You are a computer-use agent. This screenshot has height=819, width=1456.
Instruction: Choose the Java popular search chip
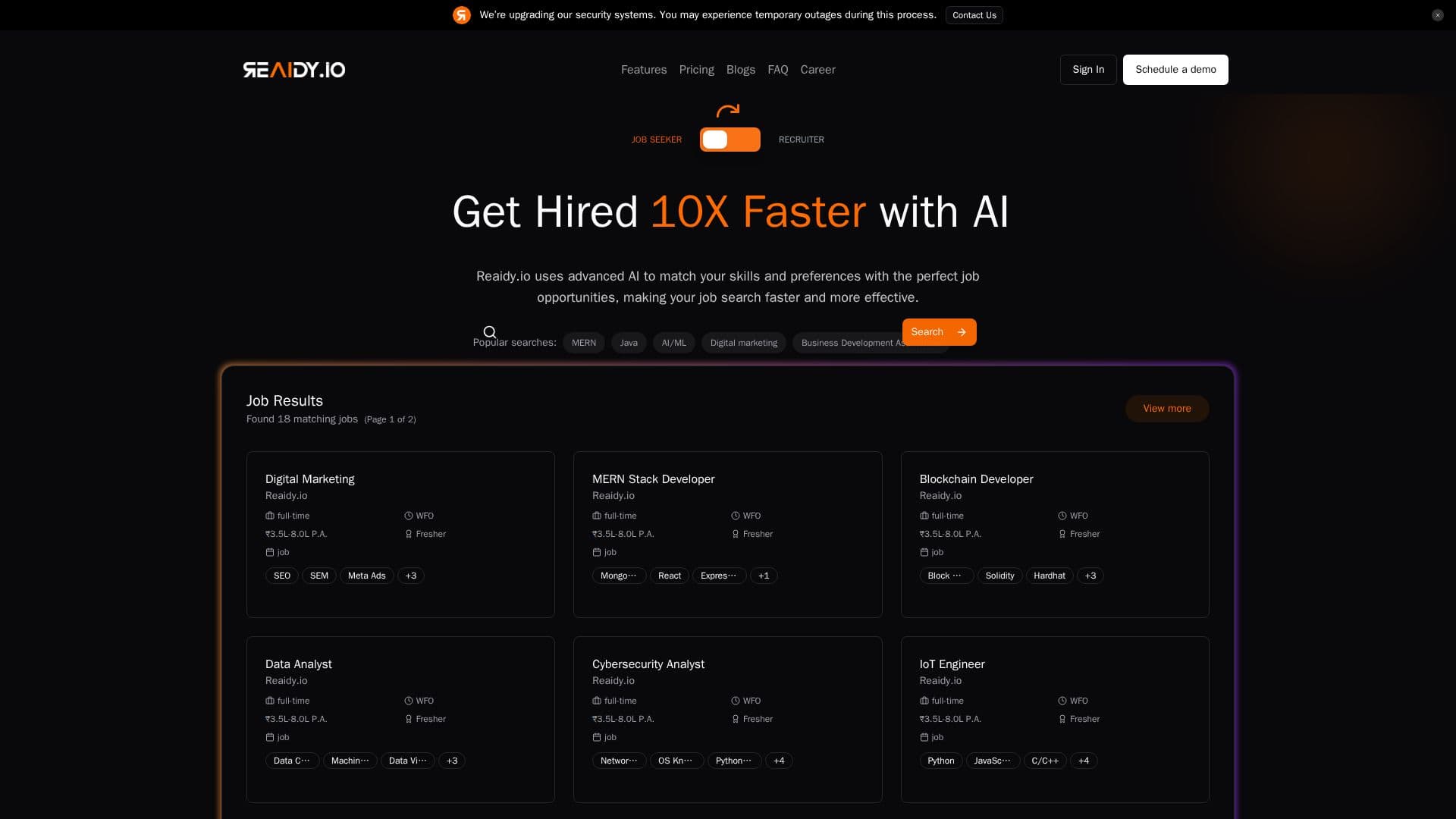point(629,343)
